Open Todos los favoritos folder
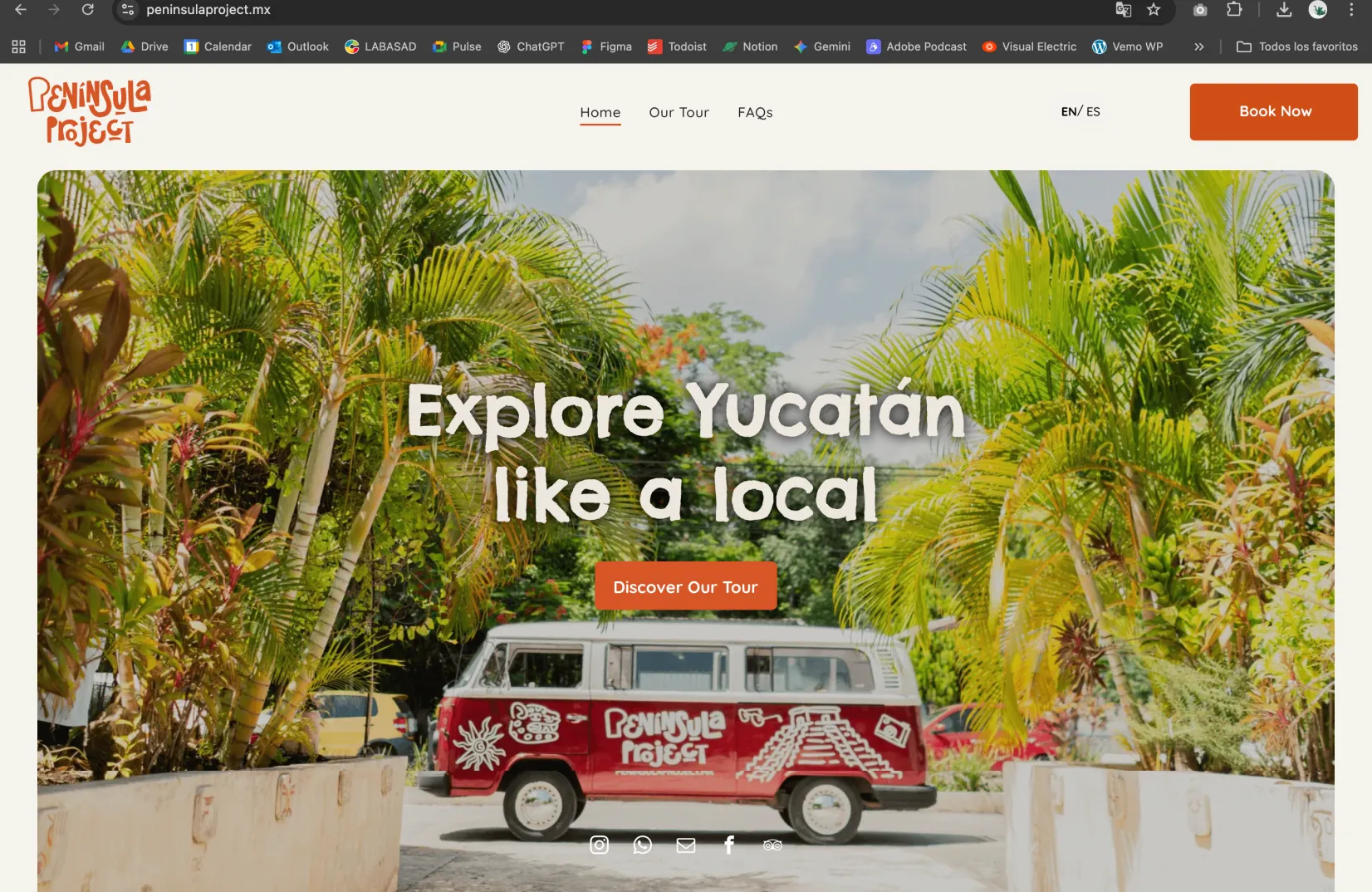 pyautogui.click(x=1296, y=47)
